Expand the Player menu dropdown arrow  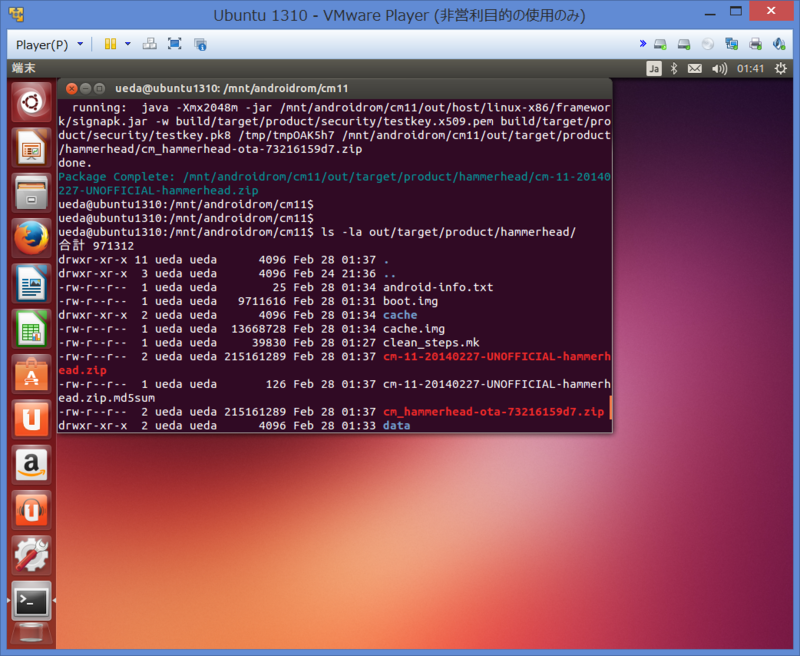(x=80, y=44)
